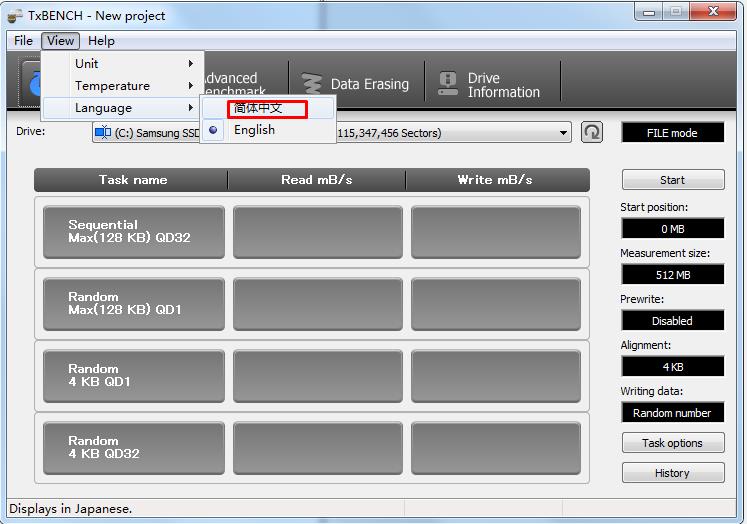The width and height of the screenshot is (747, 524).
Task: Open the File menu
Action: (23, 41)
